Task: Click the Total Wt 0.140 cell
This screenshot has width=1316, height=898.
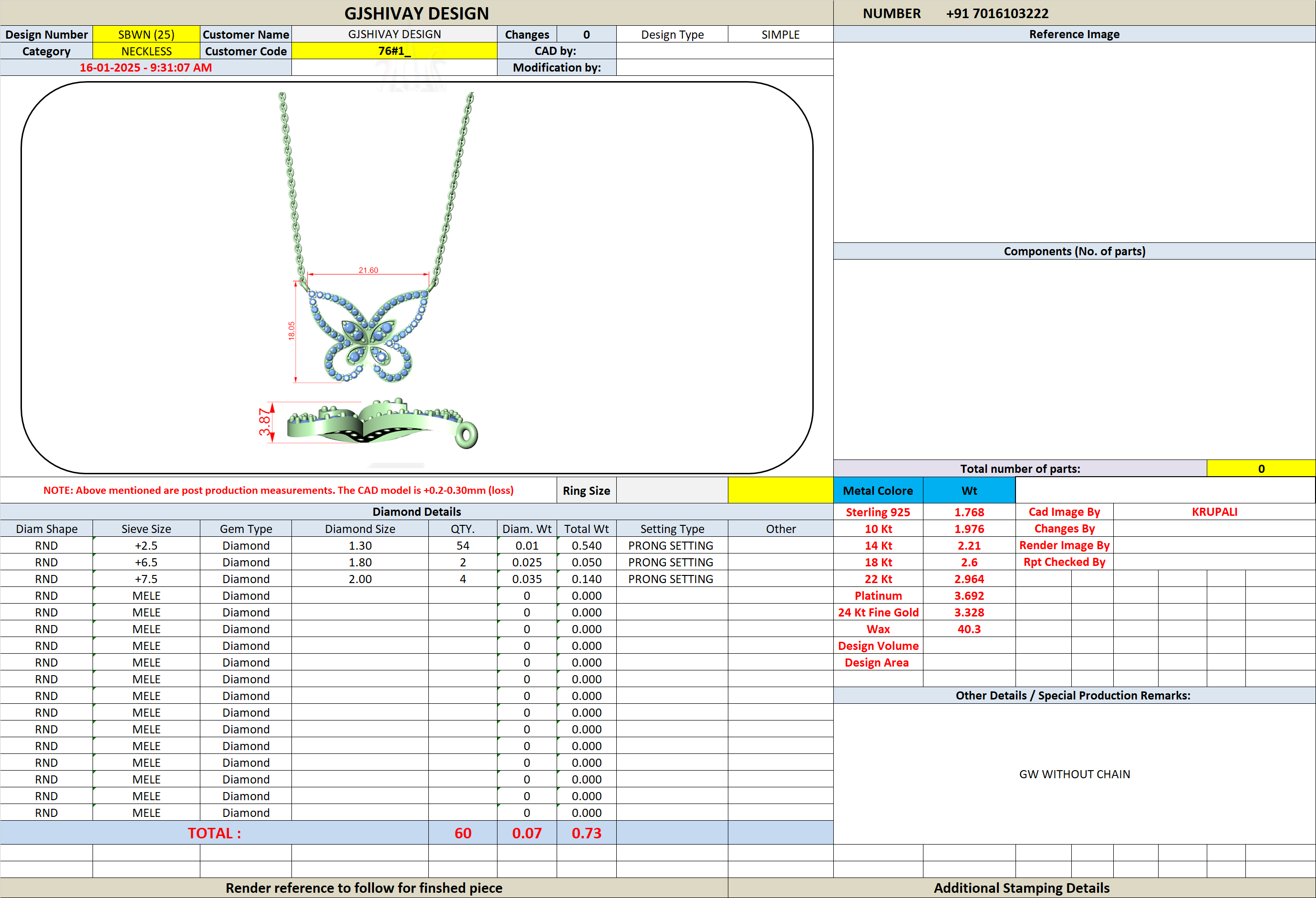Action: coord(586,579)
